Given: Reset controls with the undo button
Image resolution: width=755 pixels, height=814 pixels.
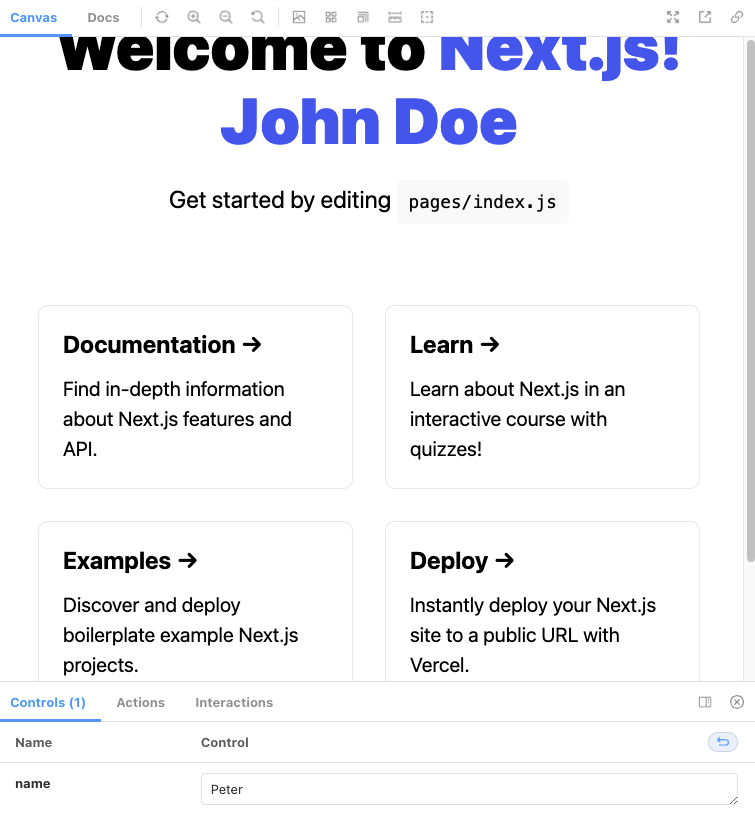Looking at the screenshot, I should pyautogui.click(x=723, y=742).
